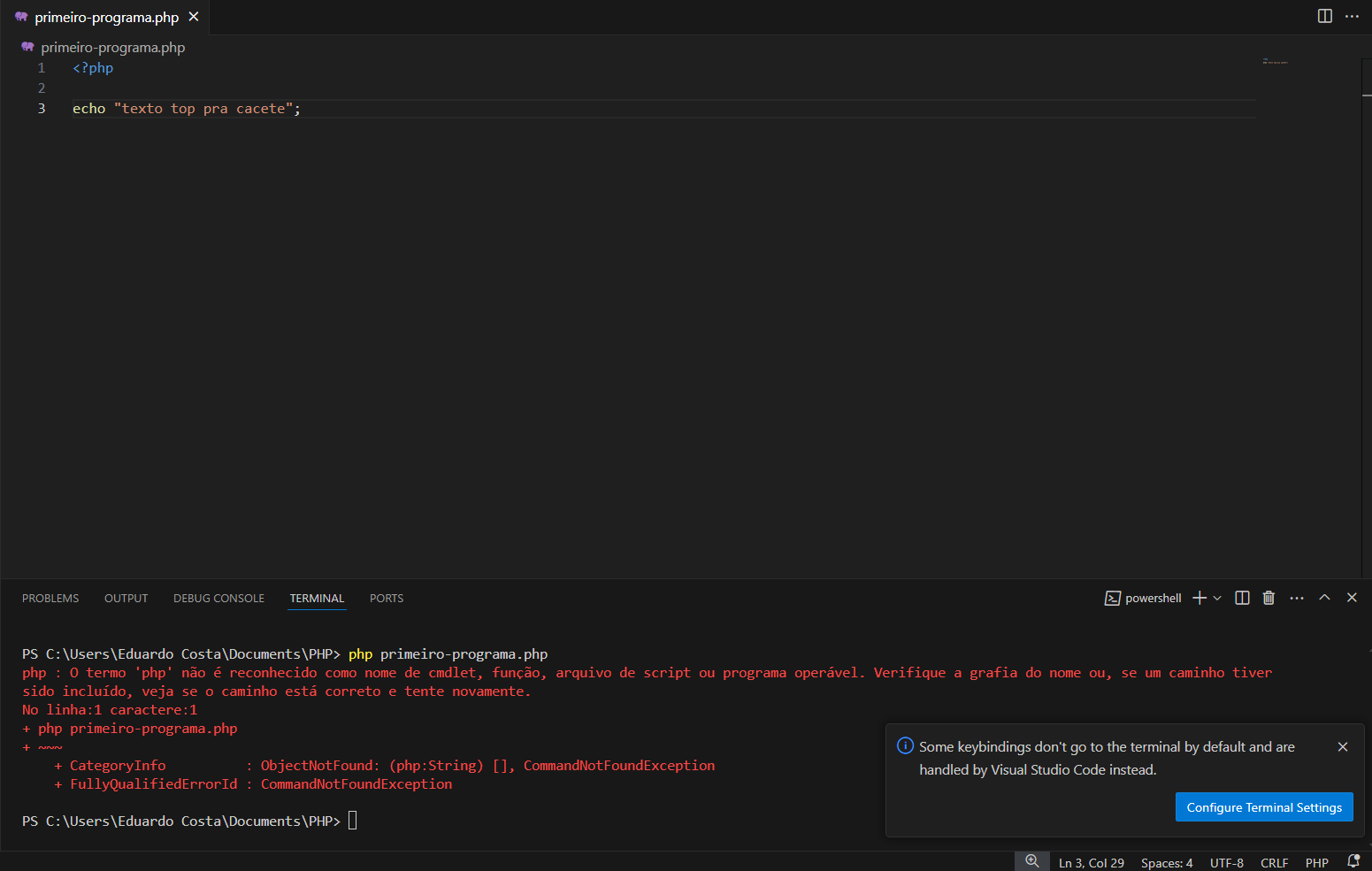Split the editor to the right
Screen dimensions: 1372x871
1324,16
